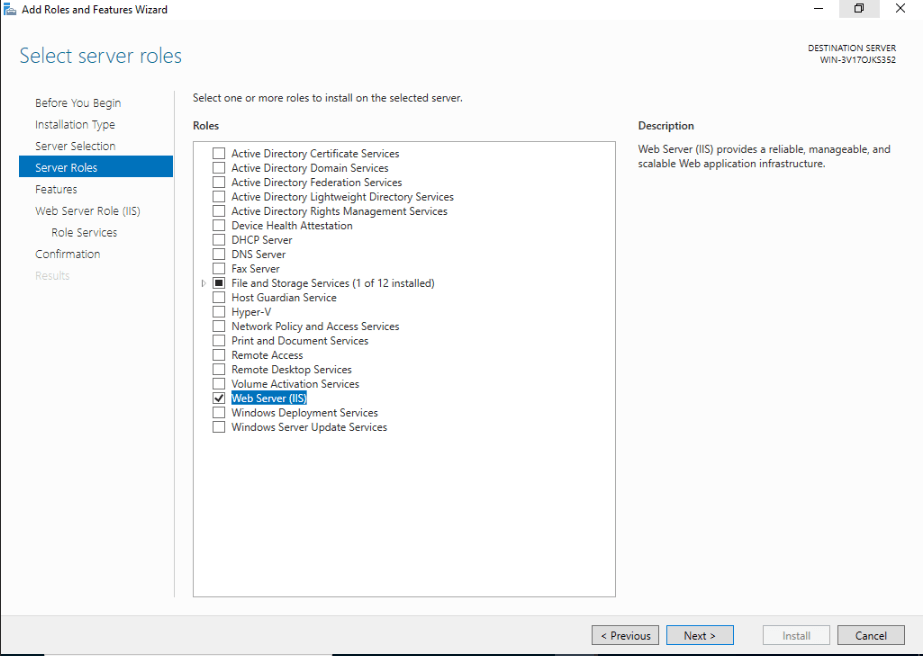Select the Web Server (IIS) label

tap(268, 399)
